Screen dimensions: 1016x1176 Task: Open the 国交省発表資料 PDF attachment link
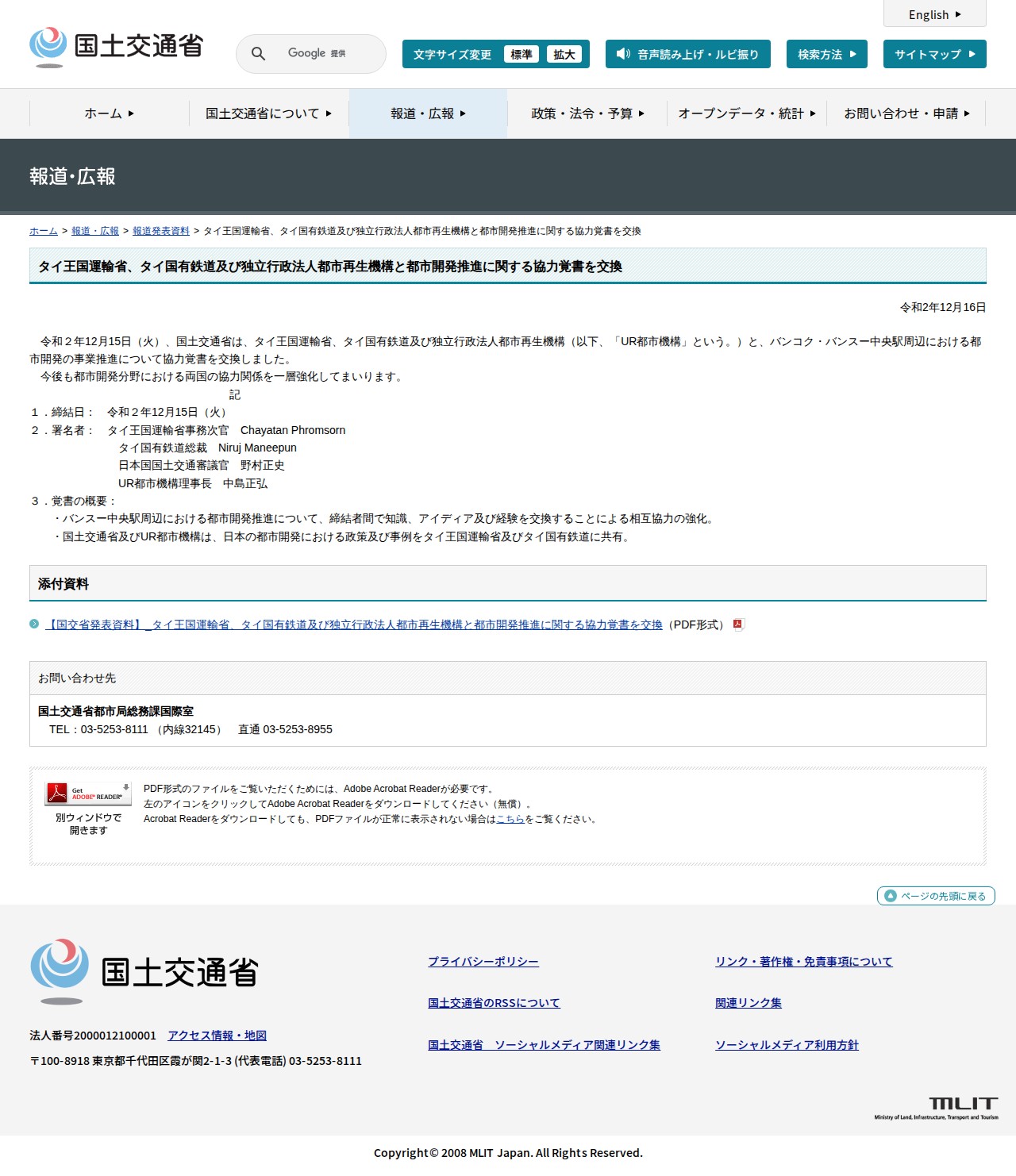[354, 625]
